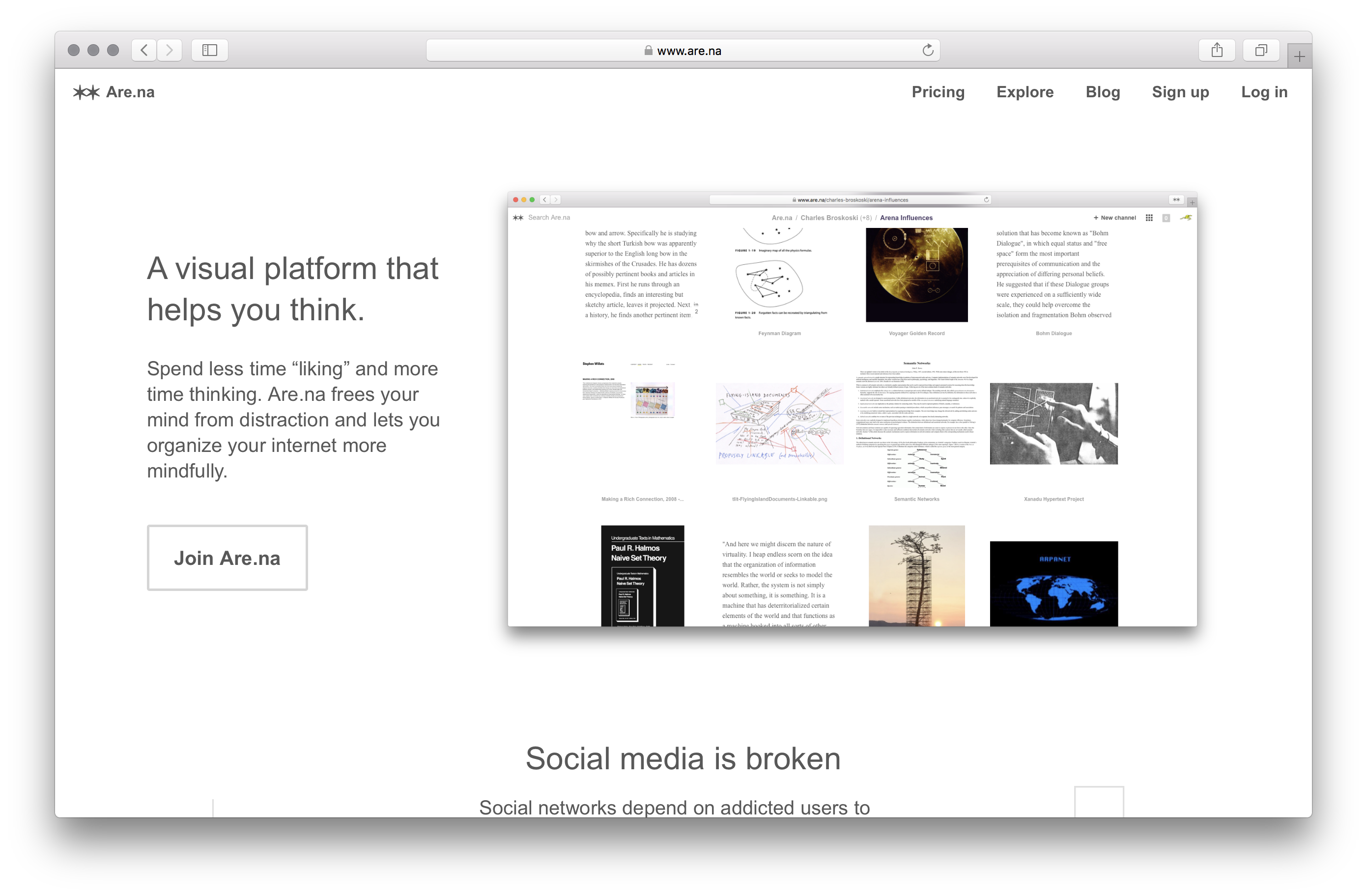
Task: Click the embedded preview's Search Are.na field
Action: pos(548,217)
